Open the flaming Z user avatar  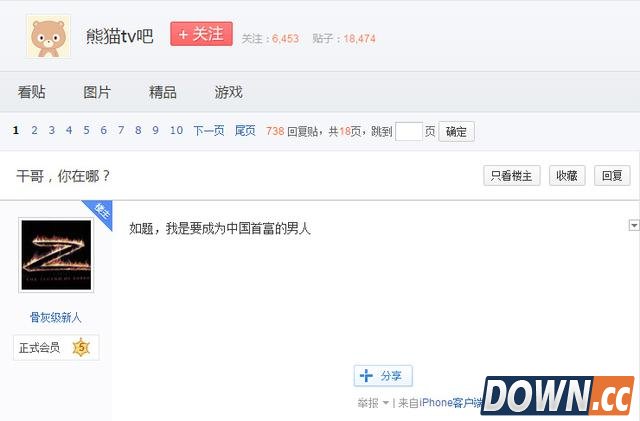[x=56, y=255]
